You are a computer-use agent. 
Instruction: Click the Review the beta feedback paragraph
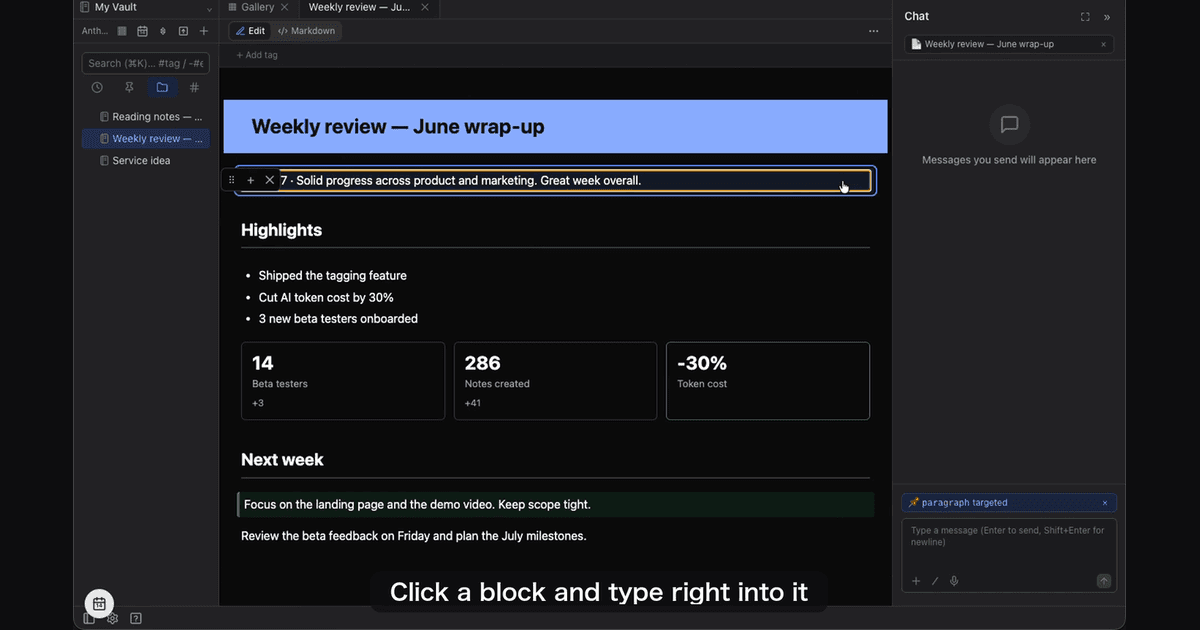point(414,536)
